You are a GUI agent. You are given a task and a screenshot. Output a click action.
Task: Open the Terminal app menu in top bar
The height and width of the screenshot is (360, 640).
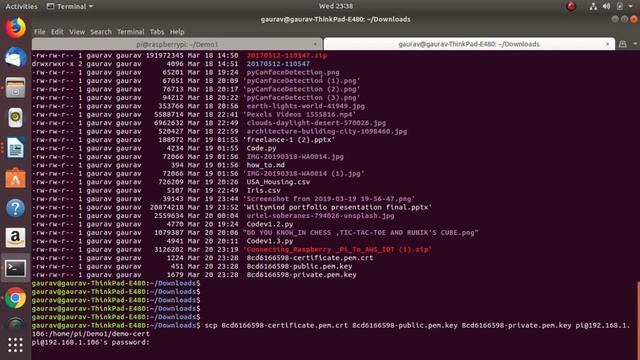[x=70, y=6]
